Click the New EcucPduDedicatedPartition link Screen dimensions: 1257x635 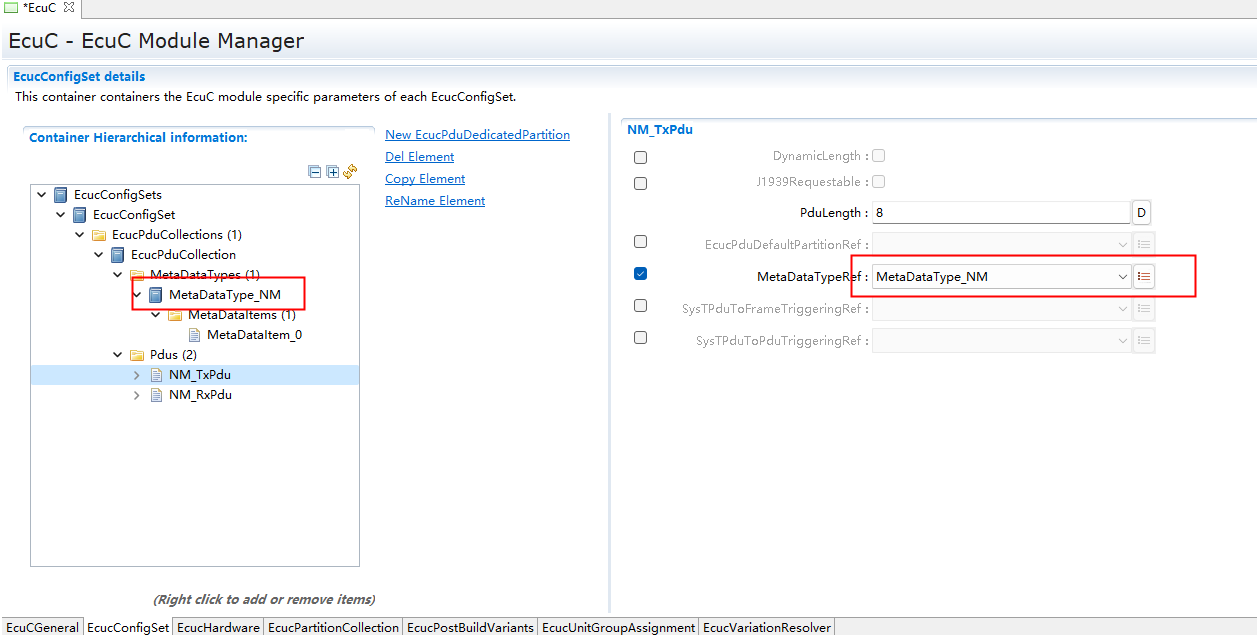pos(477,135)
